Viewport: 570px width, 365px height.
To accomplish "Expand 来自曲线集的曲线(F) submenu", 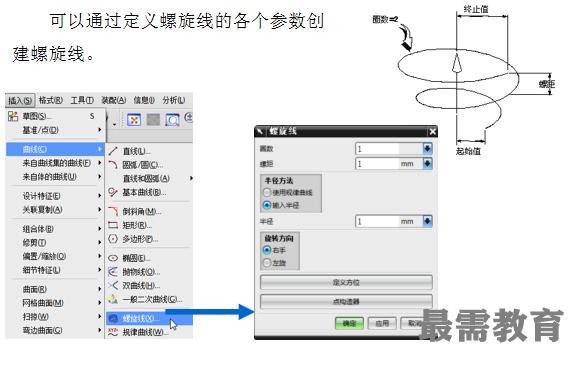I will coord(55,163).
